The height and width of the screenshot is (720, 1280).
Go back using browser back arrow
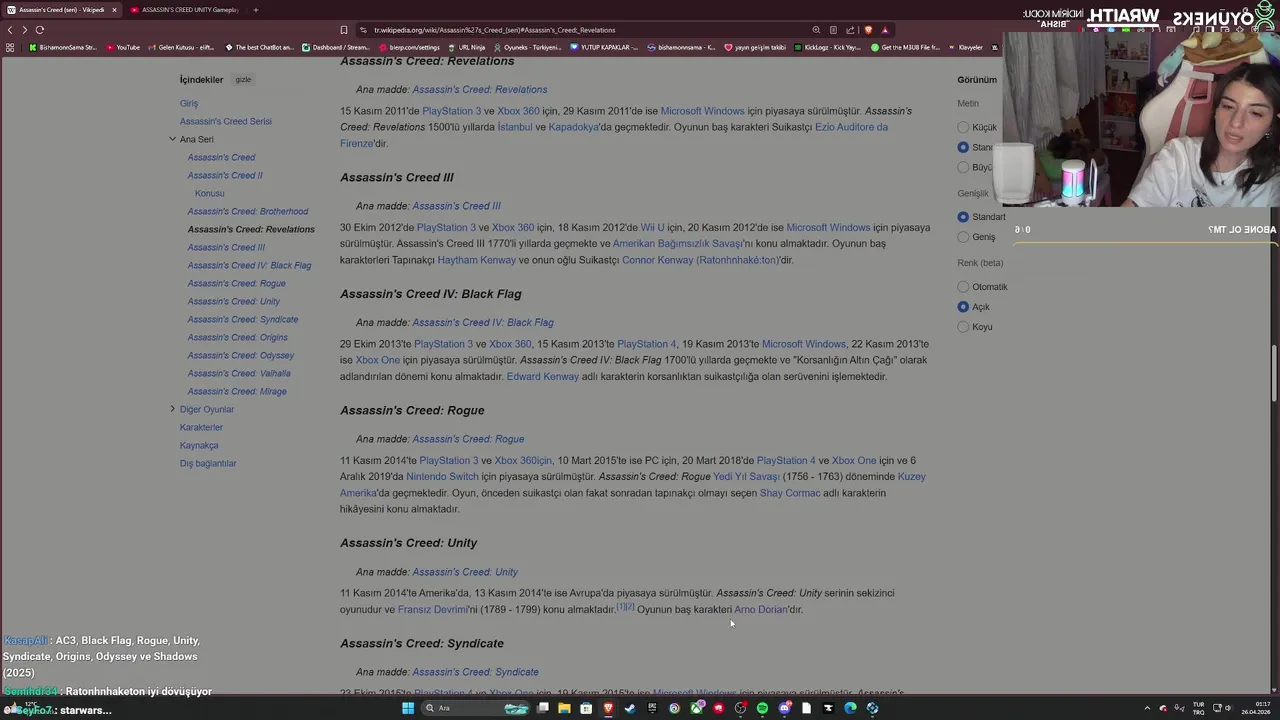click(10, 30)
